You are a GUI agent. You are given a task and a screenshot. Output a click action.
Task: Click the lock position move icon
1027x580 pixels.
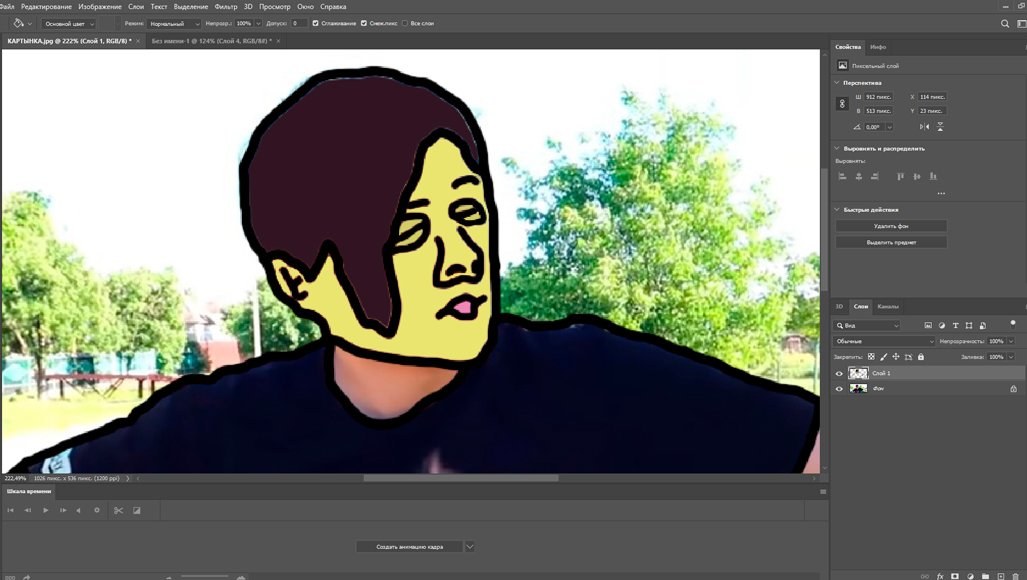[x=896, y=357]
